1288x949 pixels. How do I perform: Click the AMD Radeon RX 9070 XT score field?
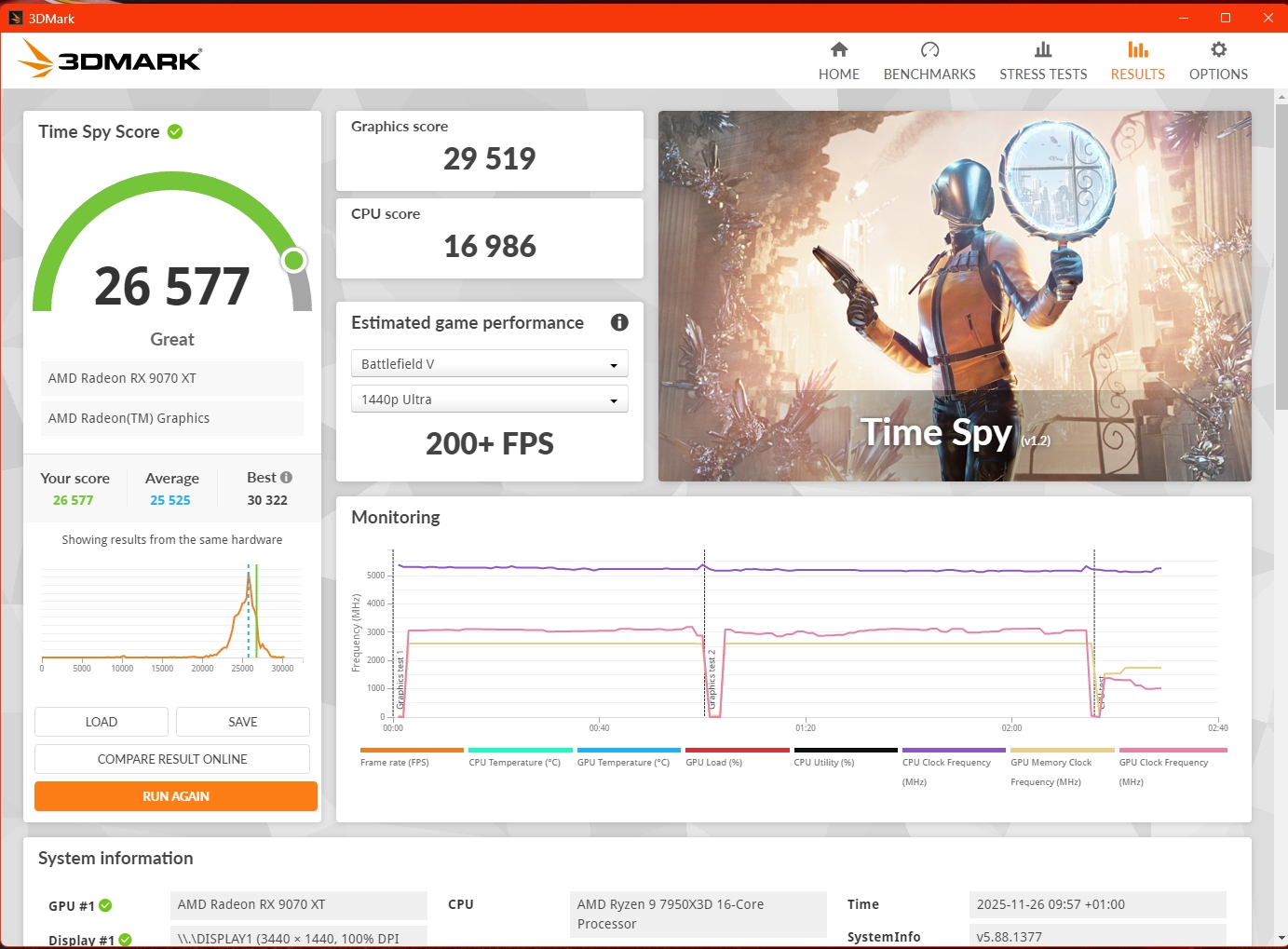(x=172, y=378)
